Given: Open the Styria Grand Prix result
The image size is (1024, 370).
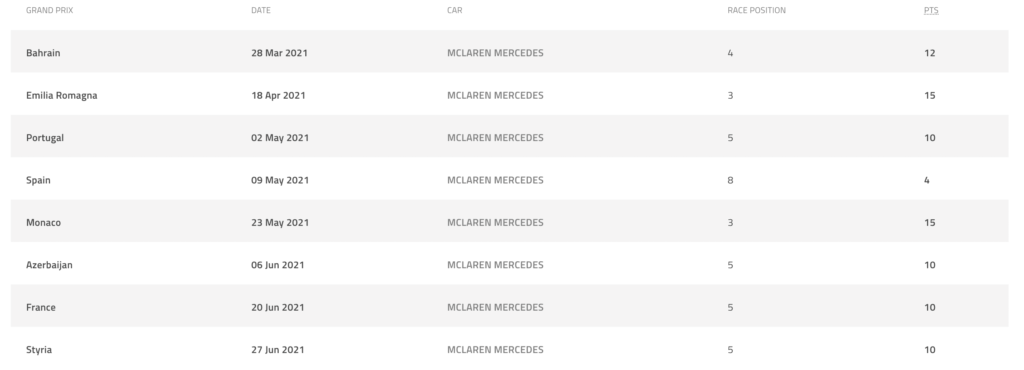Looking at the screenshot, I should (39, 350).
